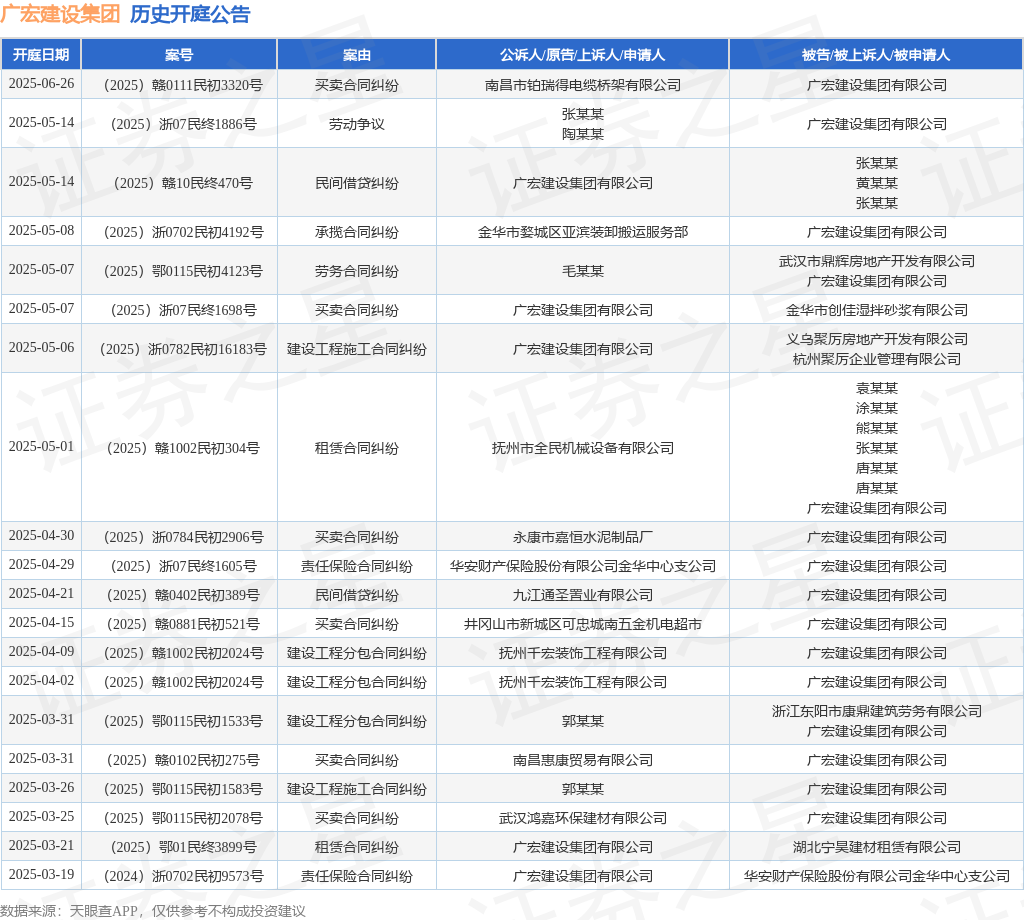Viewport: 1024px width, 920px height.
Task: Select case number （2025）赣0402民初389号
Action: click(x=179, y=595)
